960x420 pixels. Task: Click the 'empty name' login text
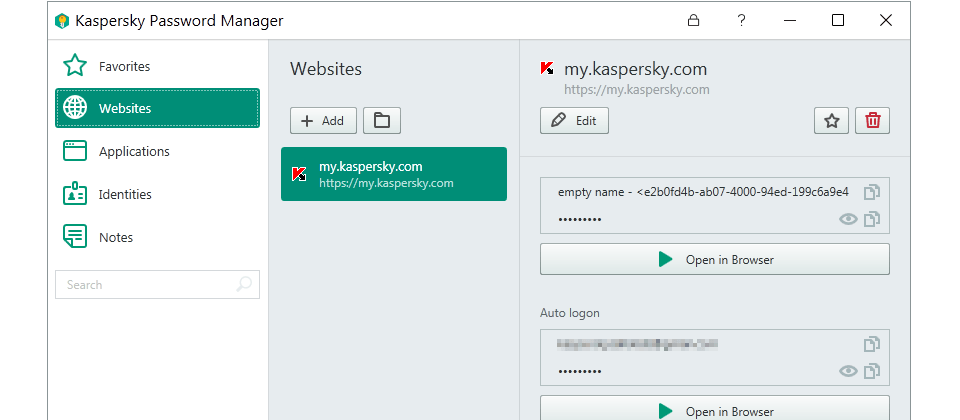(x=703, y=192)
